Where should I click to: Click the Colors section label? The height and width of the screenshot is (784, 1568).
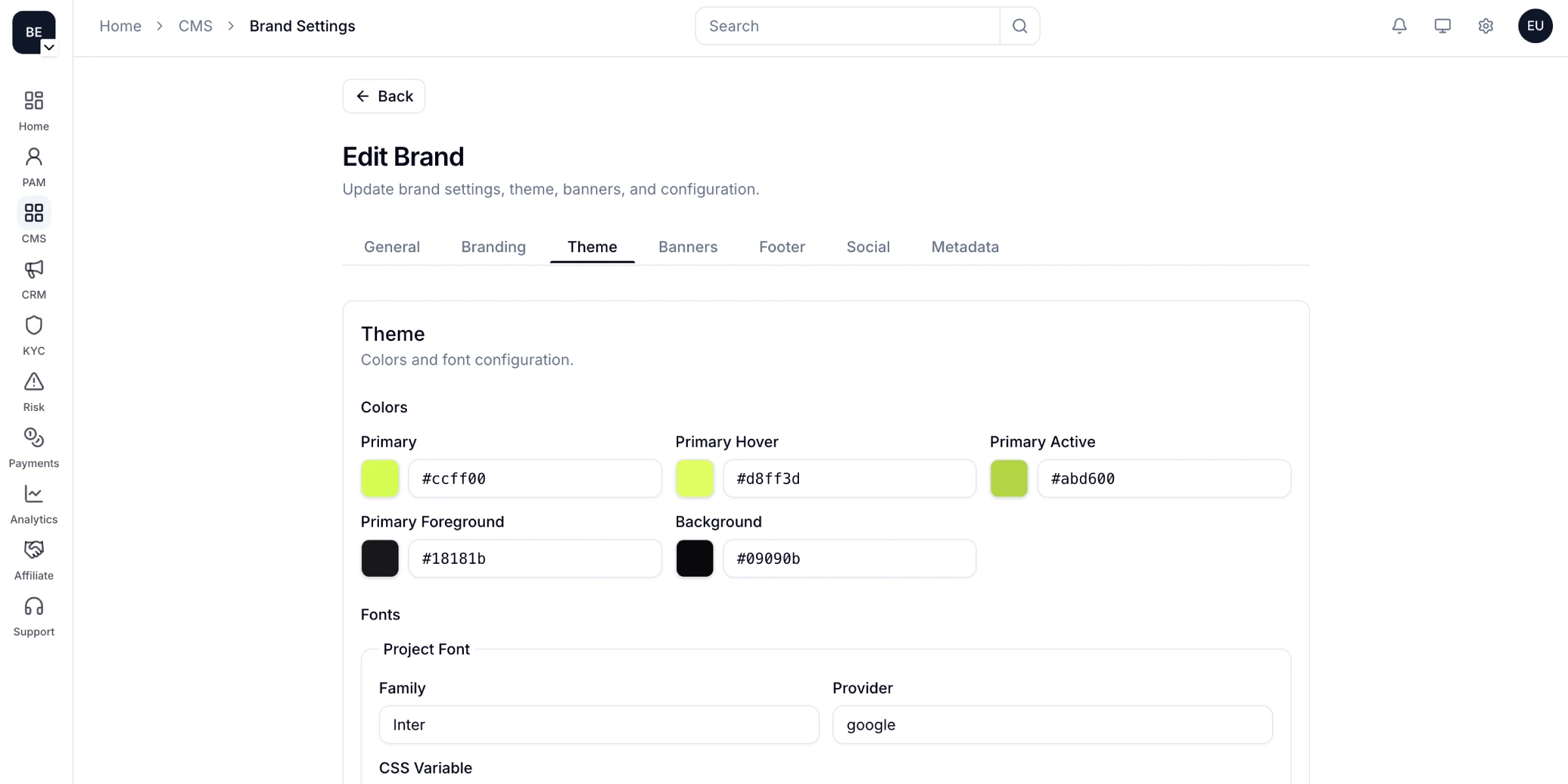point(384,407)
